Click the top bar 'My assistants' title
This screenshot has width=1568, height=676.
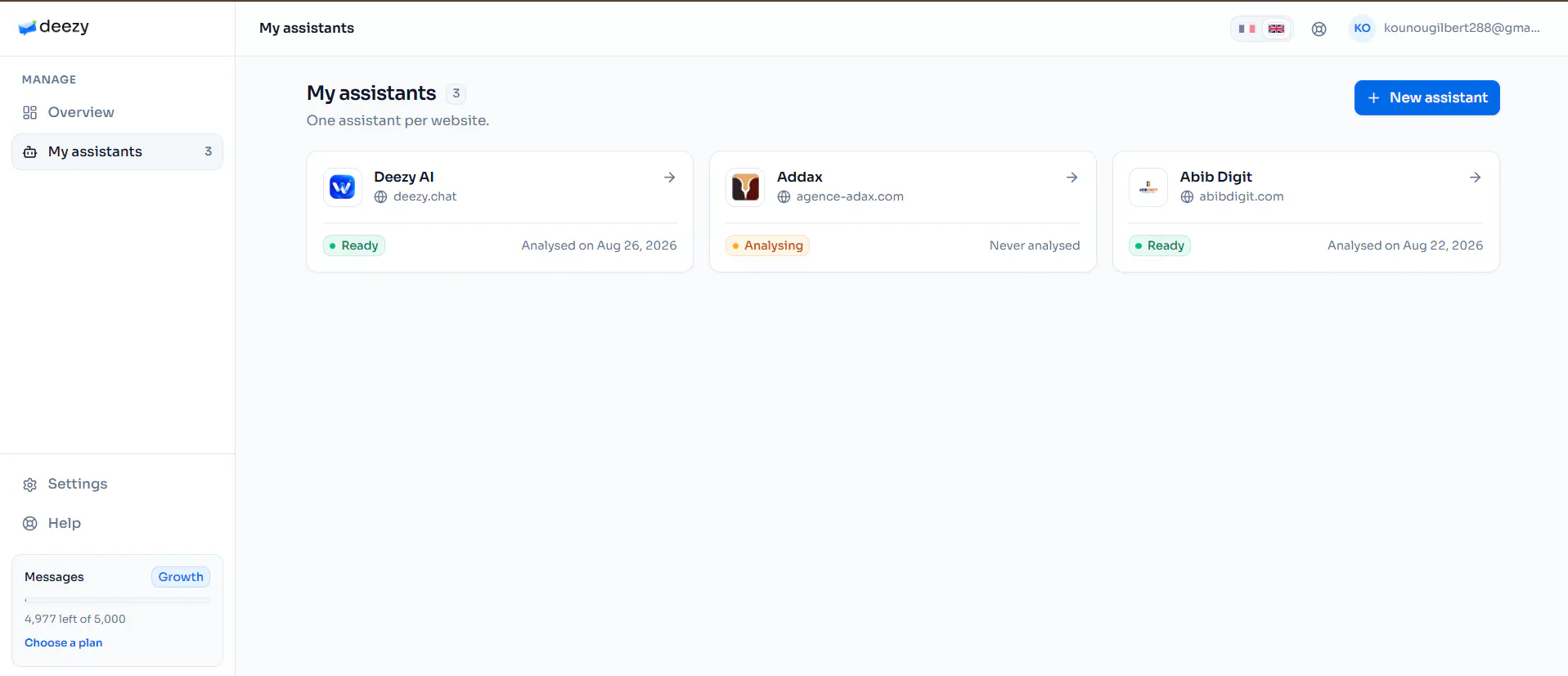307,29
